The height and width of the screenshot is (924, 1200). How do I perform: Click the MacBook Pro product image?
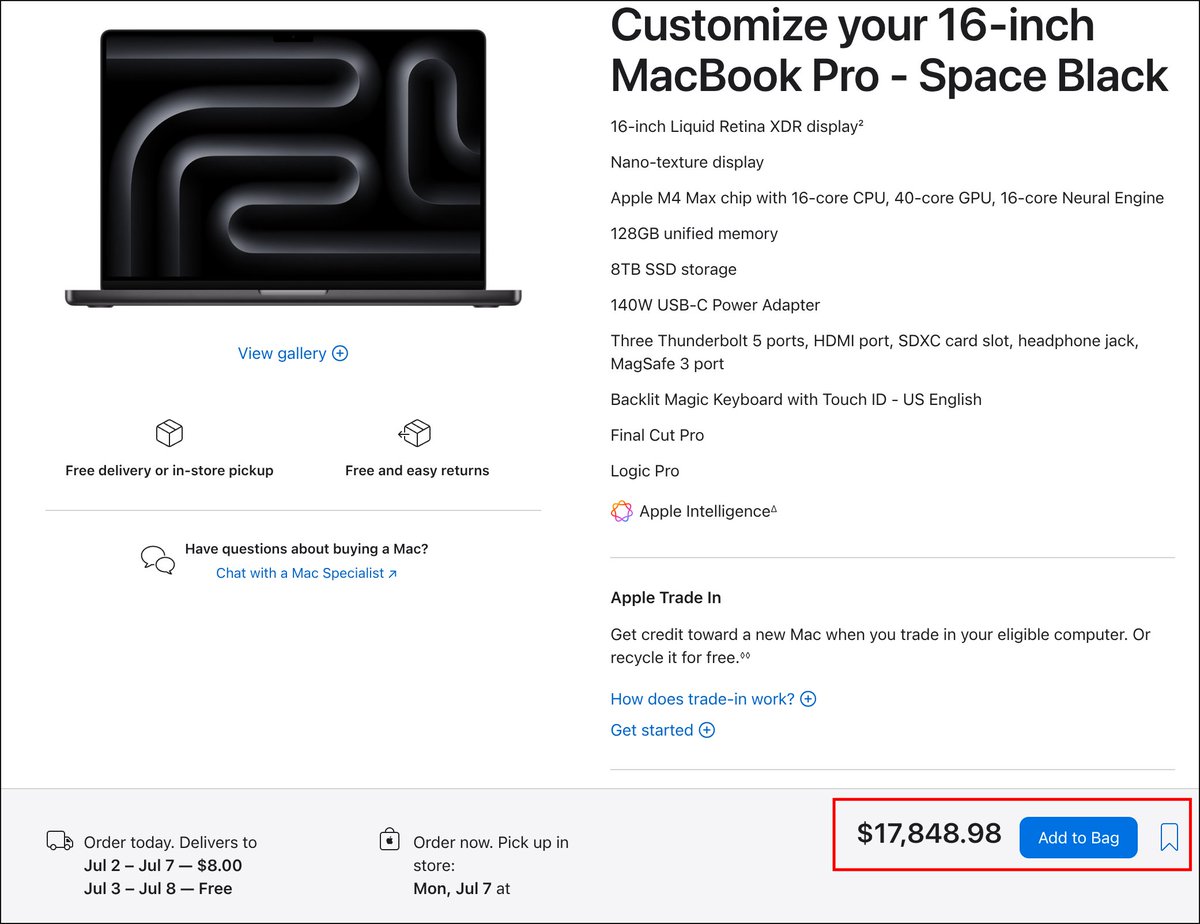293,168
